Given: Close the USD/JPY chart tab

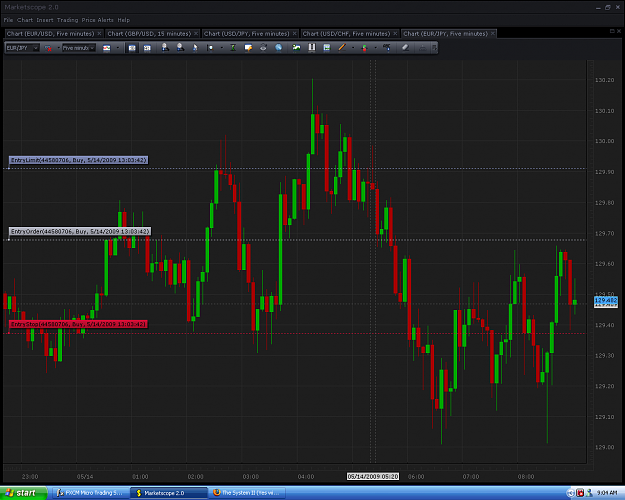Looking at the screenshot, I should (295, 34).
